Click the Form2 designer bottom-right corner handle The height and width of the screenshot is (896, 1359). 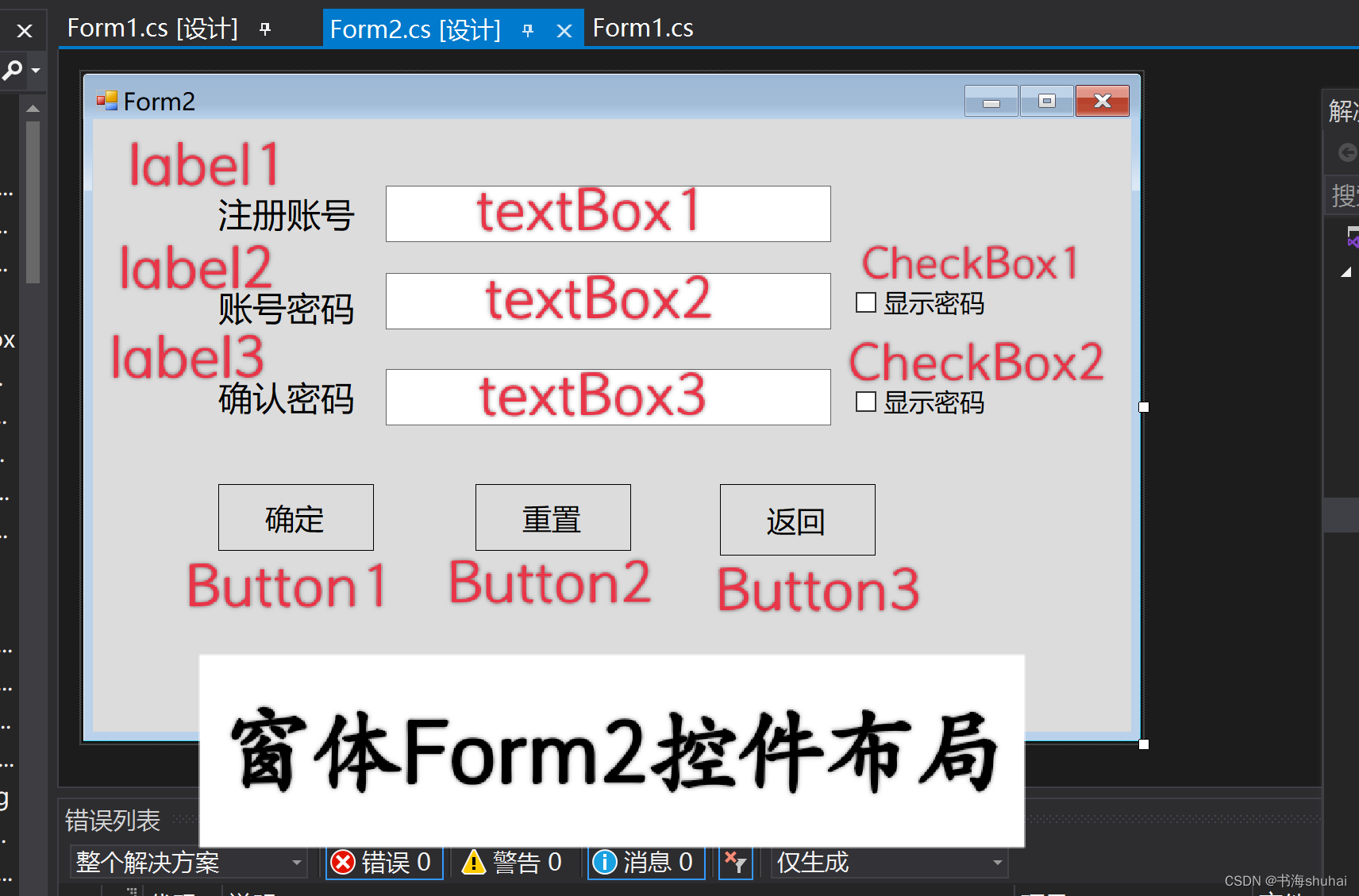(1144, 744)
